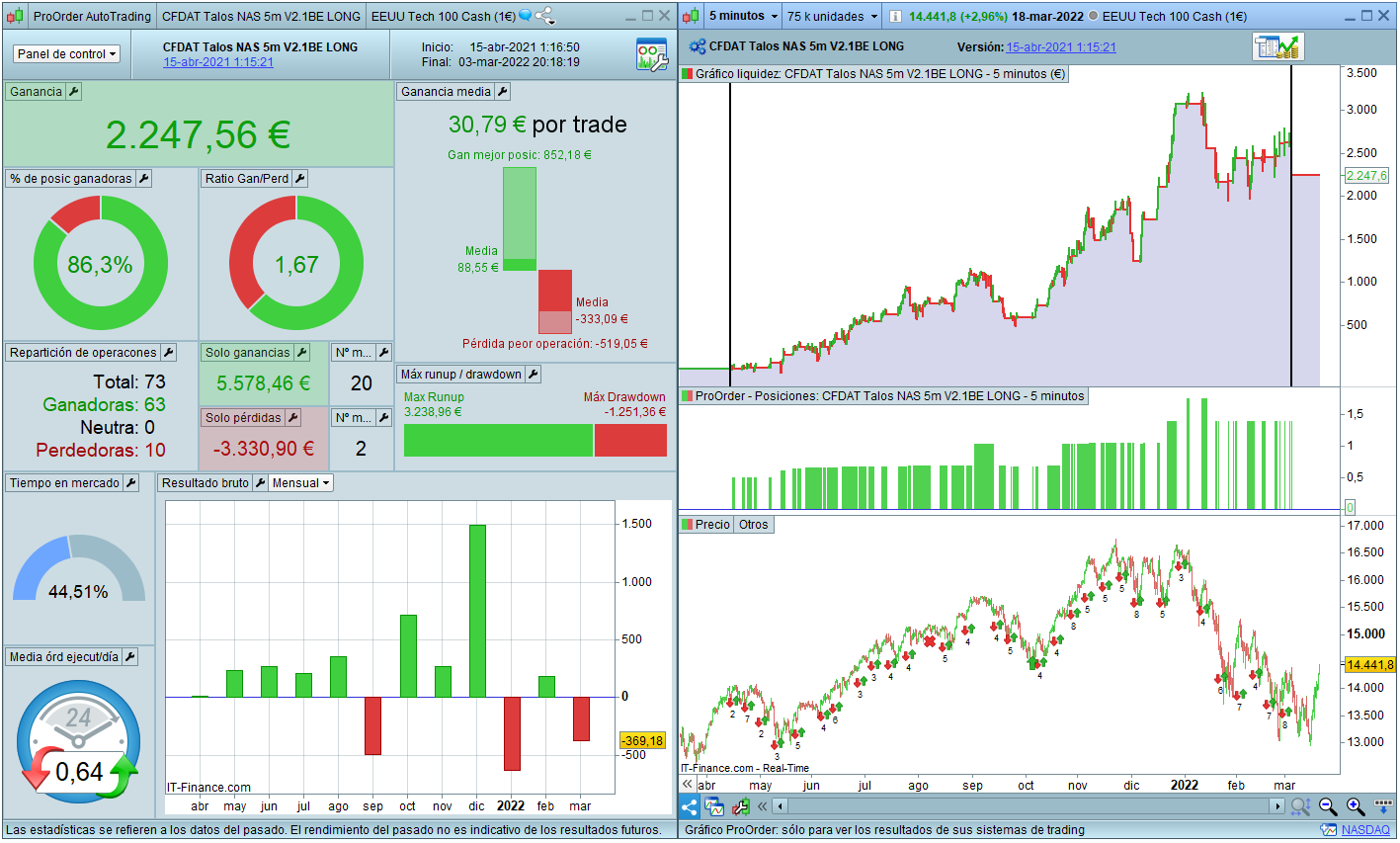The width and height of the screenshot is (1400, 843).
Task: Click the download ruler icon in the chart toolbar
Action: [x=1383, y=807]
